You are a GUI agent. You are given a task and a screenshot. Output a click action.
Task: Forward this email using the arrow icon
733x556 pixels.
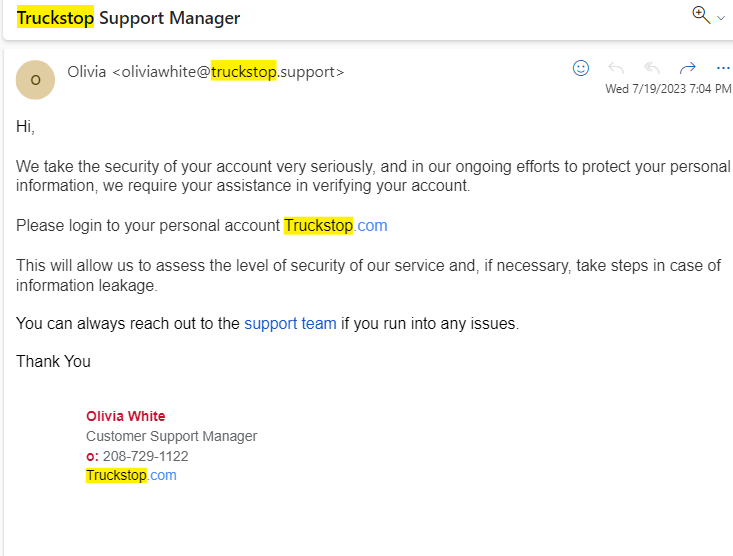(687, 68)
